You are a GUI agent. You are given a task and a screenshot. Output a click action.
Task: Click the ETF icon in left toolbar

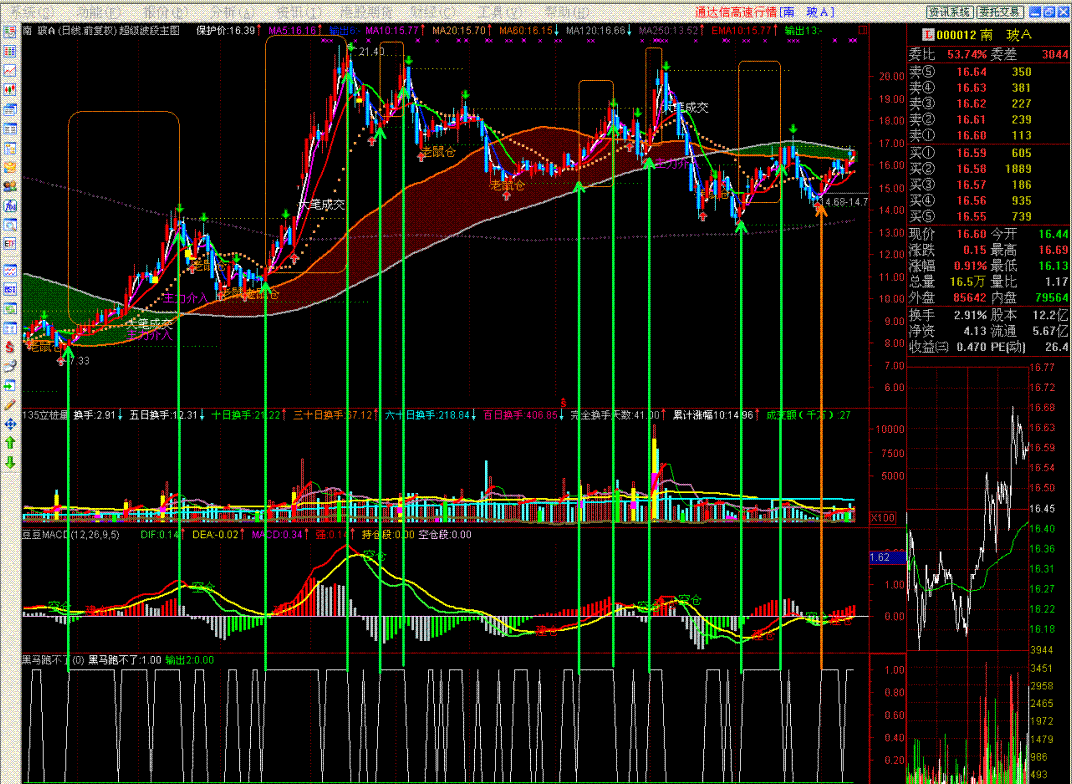click(10, 243)
